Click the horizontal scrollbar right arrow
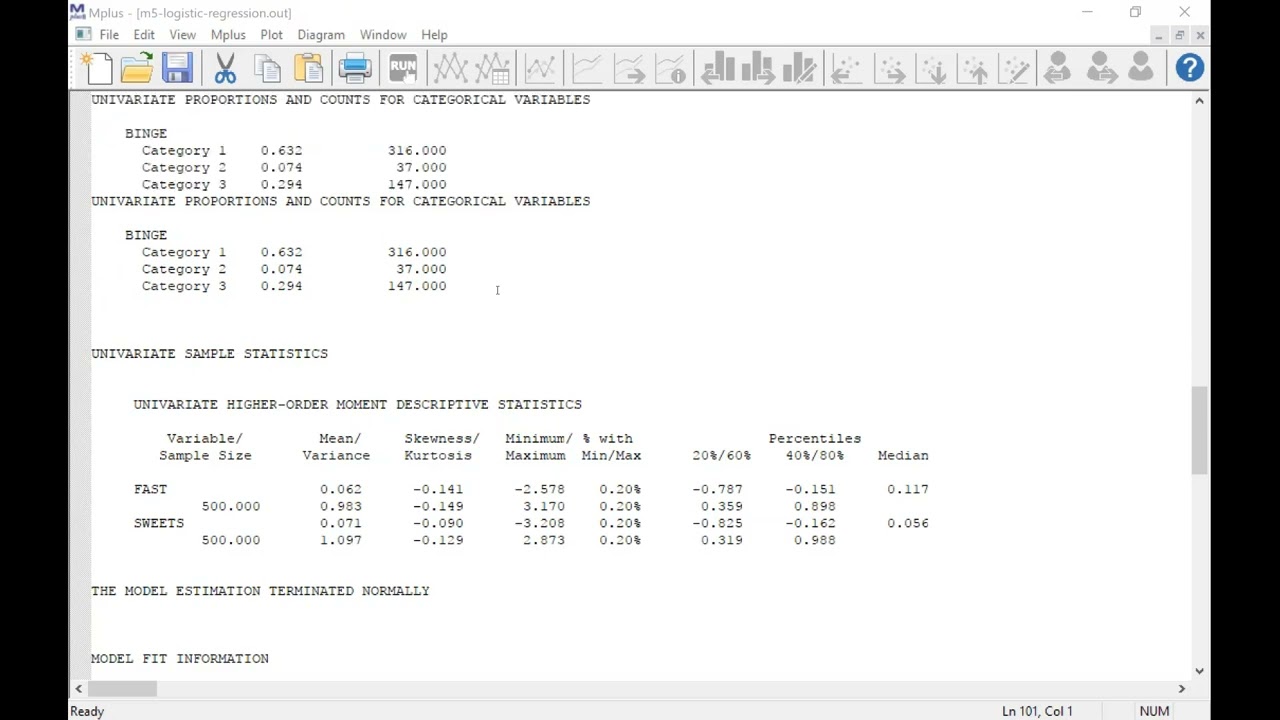Screen dimensions: 1280x720 [1181, 688]
